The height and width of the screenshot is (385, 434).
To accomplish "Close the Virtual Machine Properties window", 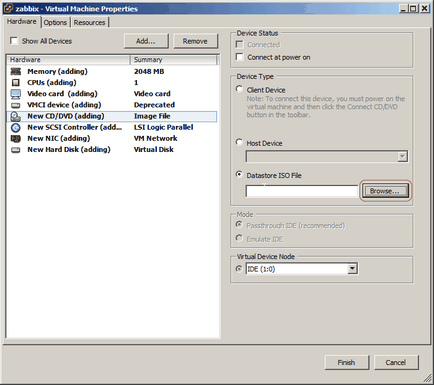I will (x=425, y=9).
